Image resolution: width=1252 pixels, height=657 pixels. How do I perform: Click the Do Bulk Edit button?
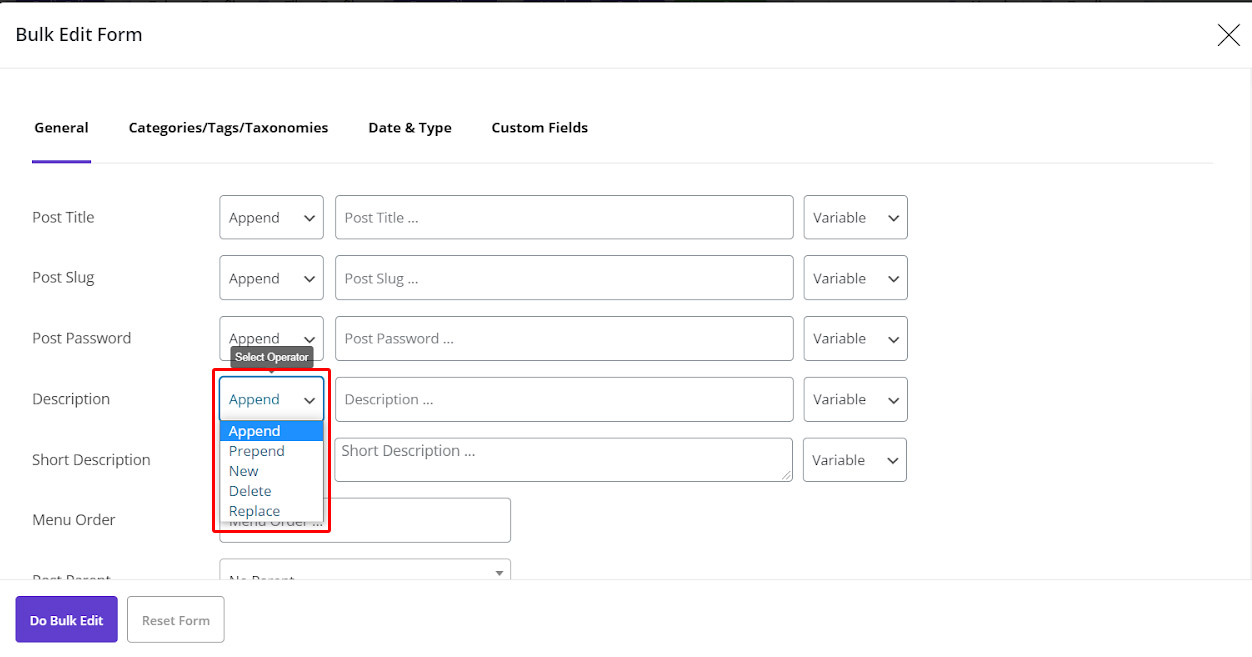[x=66, y=619]
